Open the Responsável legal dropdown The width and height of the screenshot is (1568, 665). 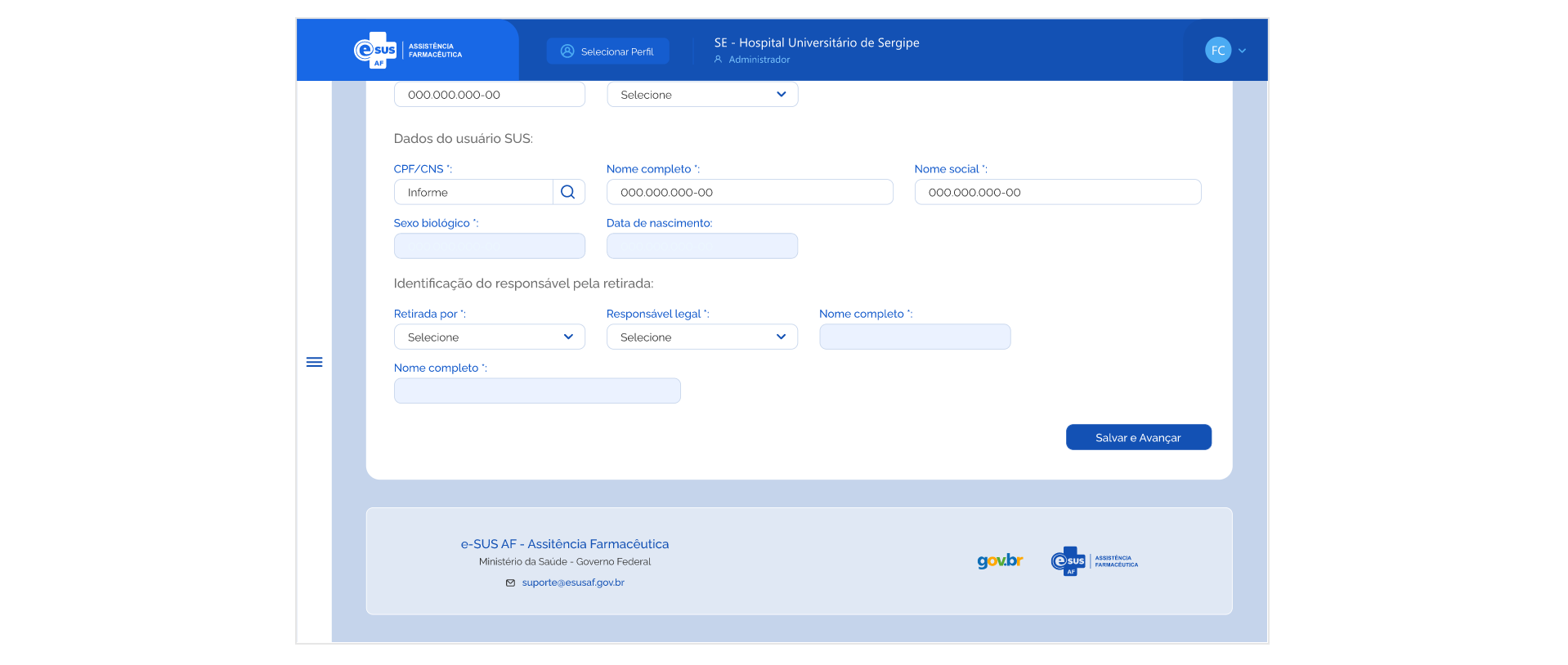[701, 337]
